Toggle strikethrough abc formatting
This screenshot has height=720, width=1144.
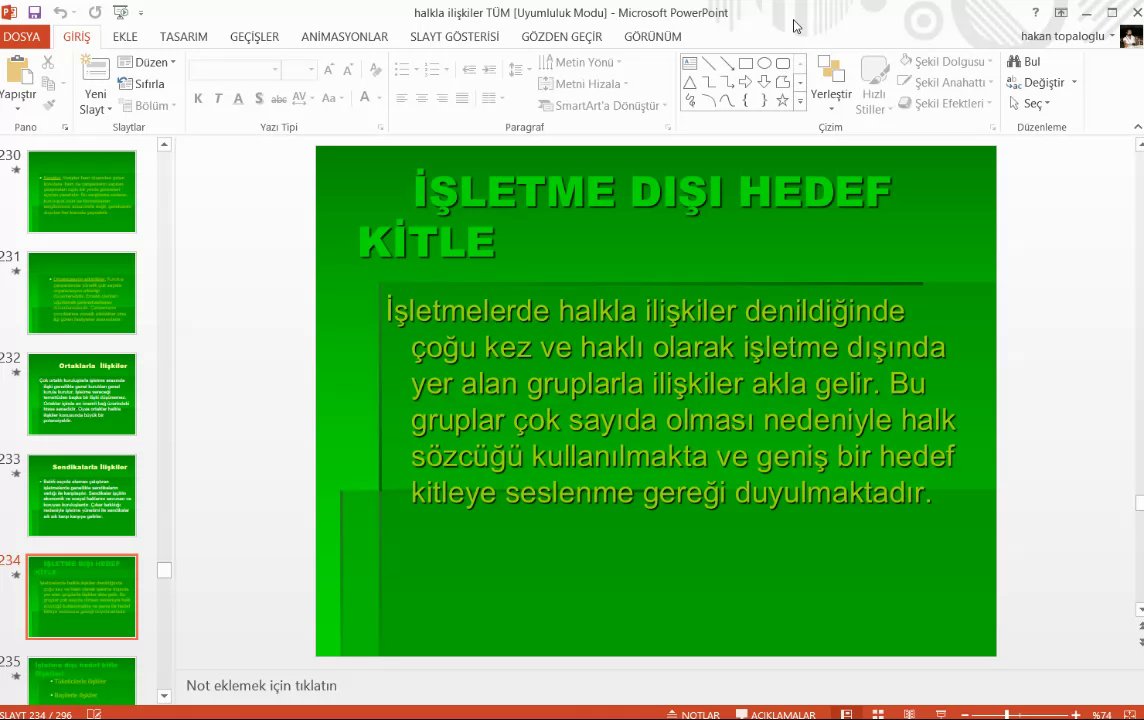[279, 98]
